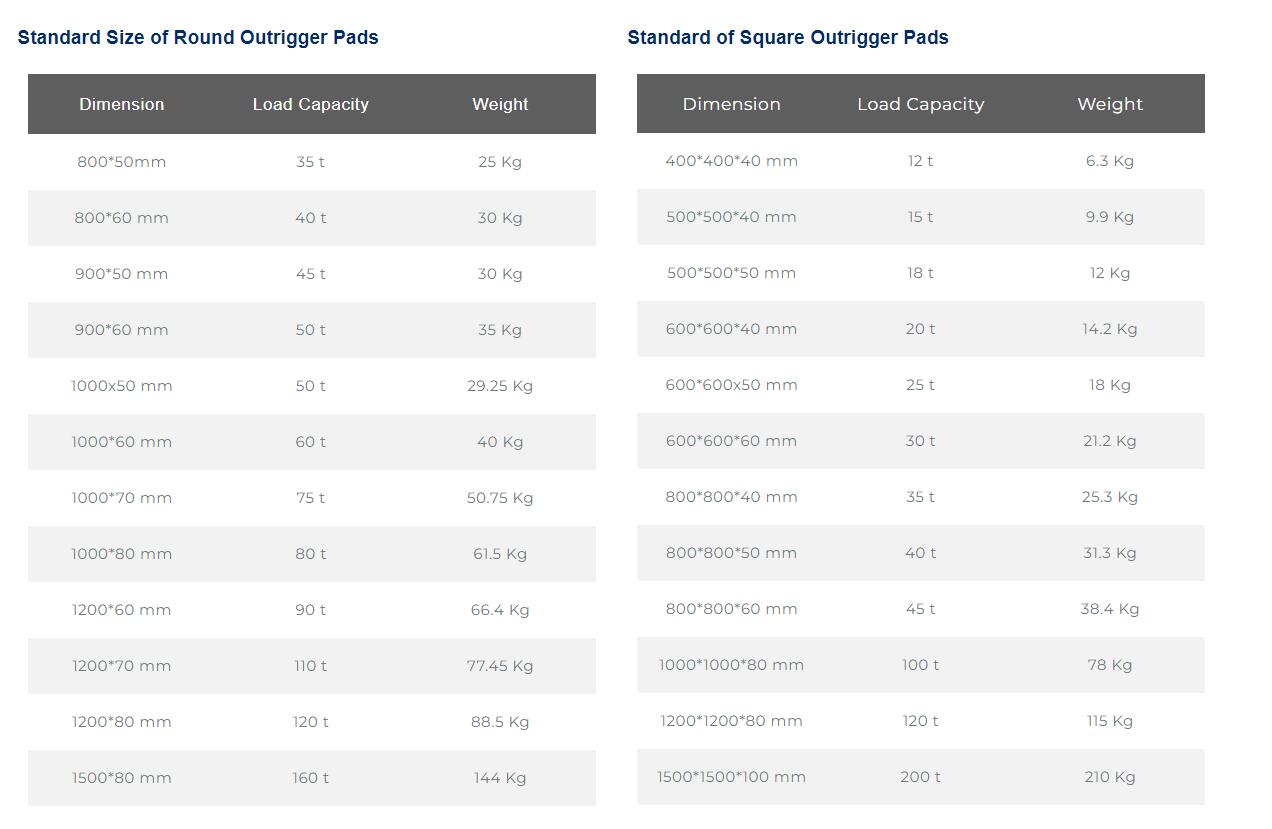The width and height of the screenshot is (1272, 829).
Task: Select the 1500*1500*100 mm dimension cell
Action: 732,777
